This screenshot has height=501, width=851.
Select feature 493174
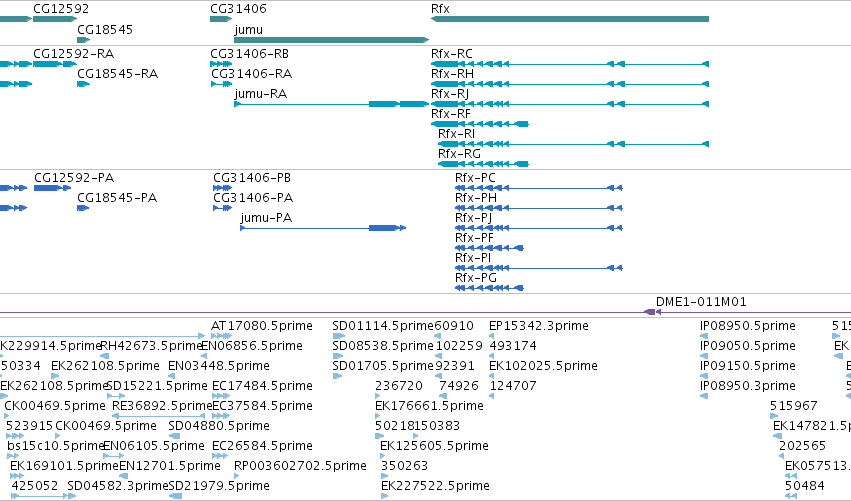point(513,346)
